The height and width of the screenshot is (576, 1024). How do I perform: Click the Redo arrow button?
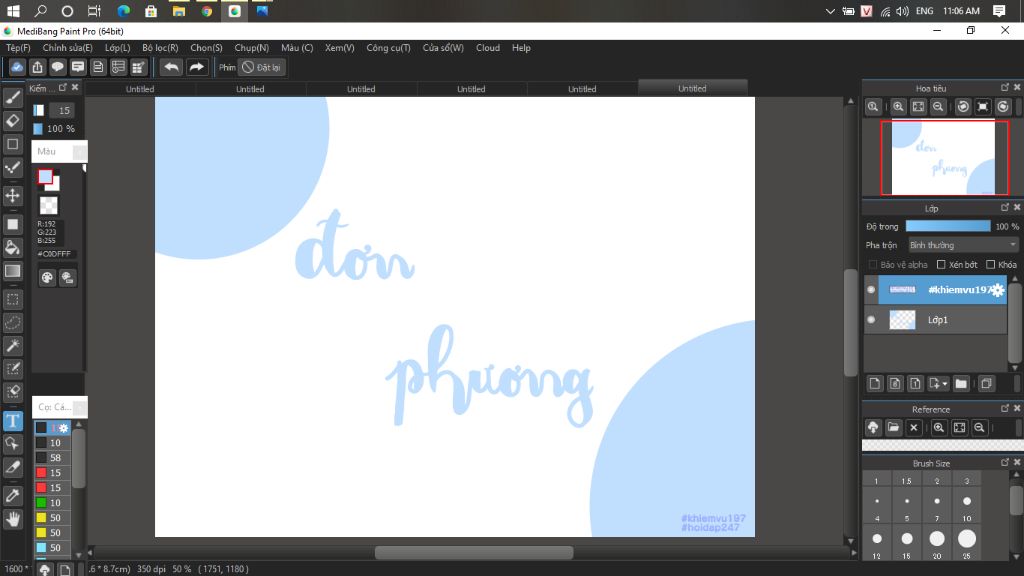tap(196, 67)
